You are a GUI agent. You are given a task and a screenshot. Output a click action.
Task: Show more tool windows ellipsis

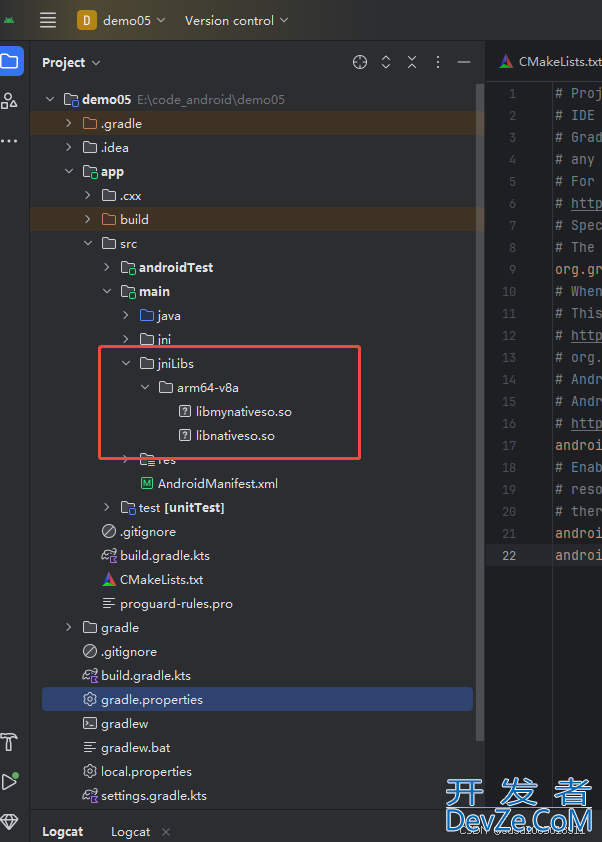9,141
